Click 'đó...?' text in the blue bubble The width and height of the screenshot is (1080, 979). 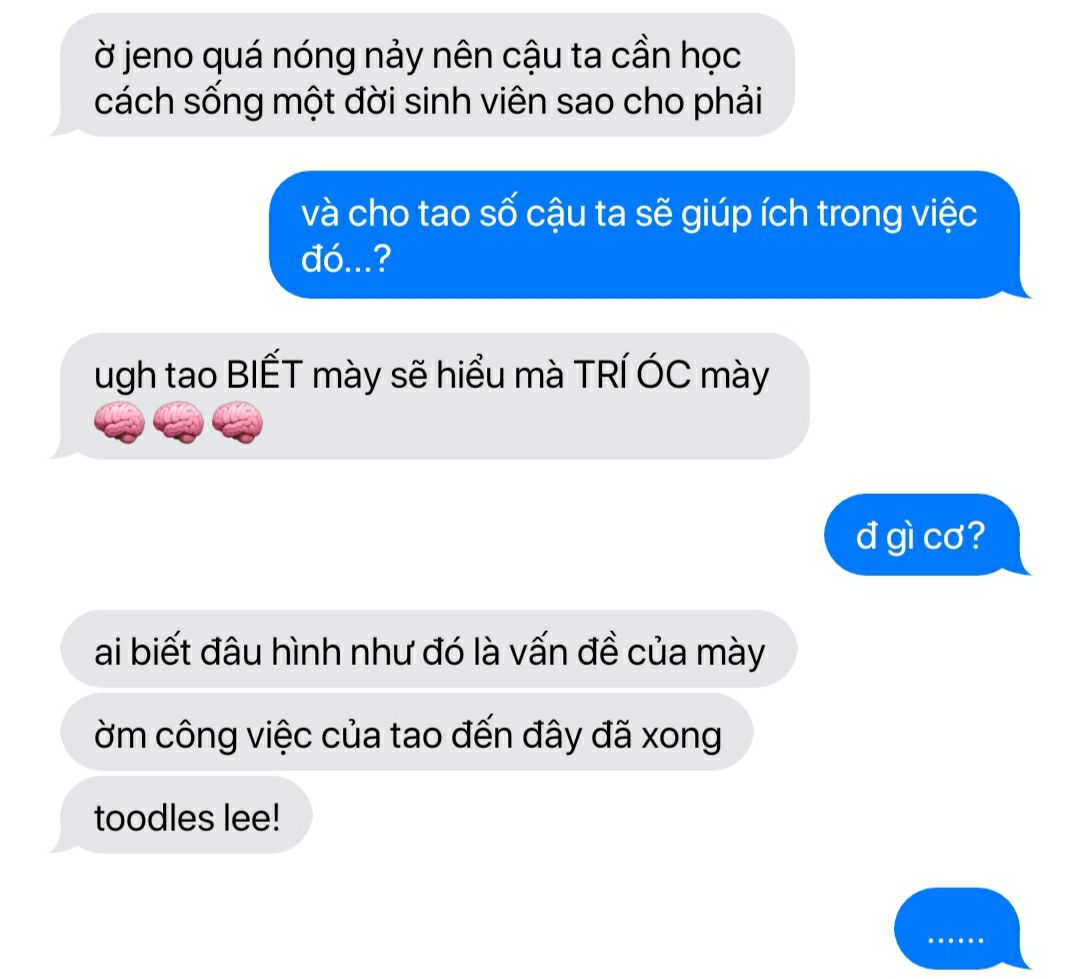point(346,260)
